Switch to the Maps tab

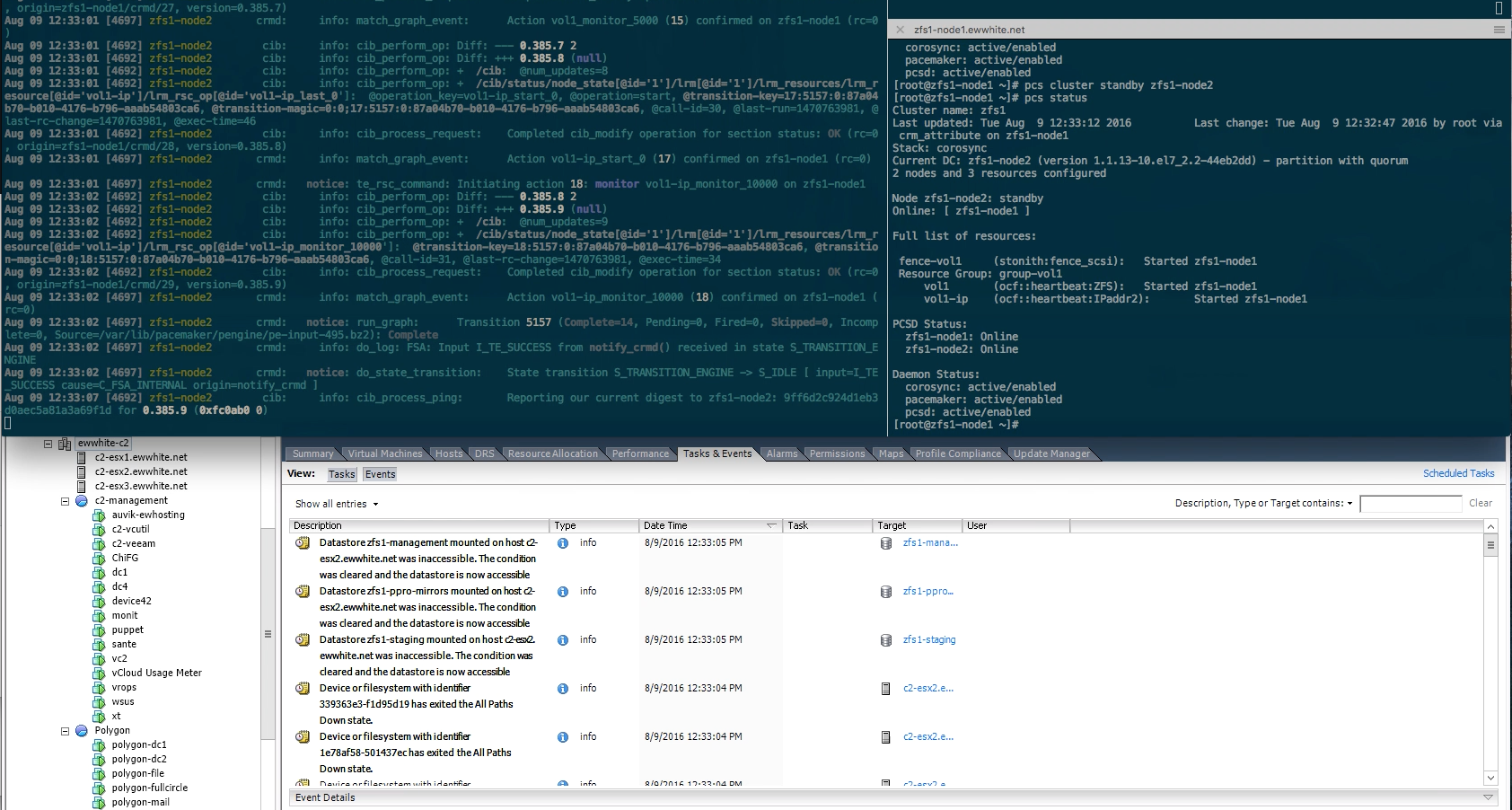click(892, 453)
